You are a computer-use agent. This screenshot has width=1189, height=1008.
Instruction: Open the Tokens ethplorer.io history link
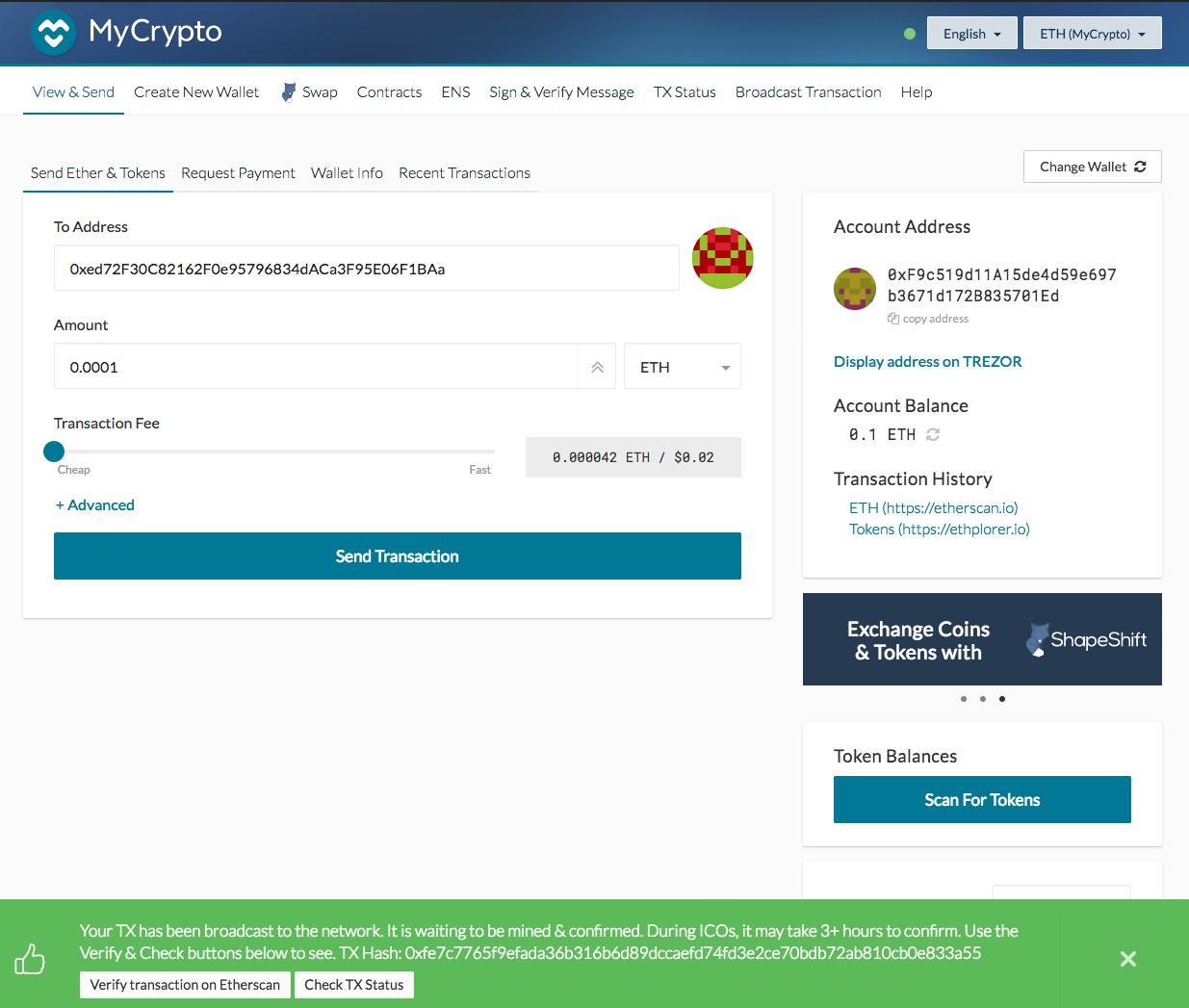940,530
